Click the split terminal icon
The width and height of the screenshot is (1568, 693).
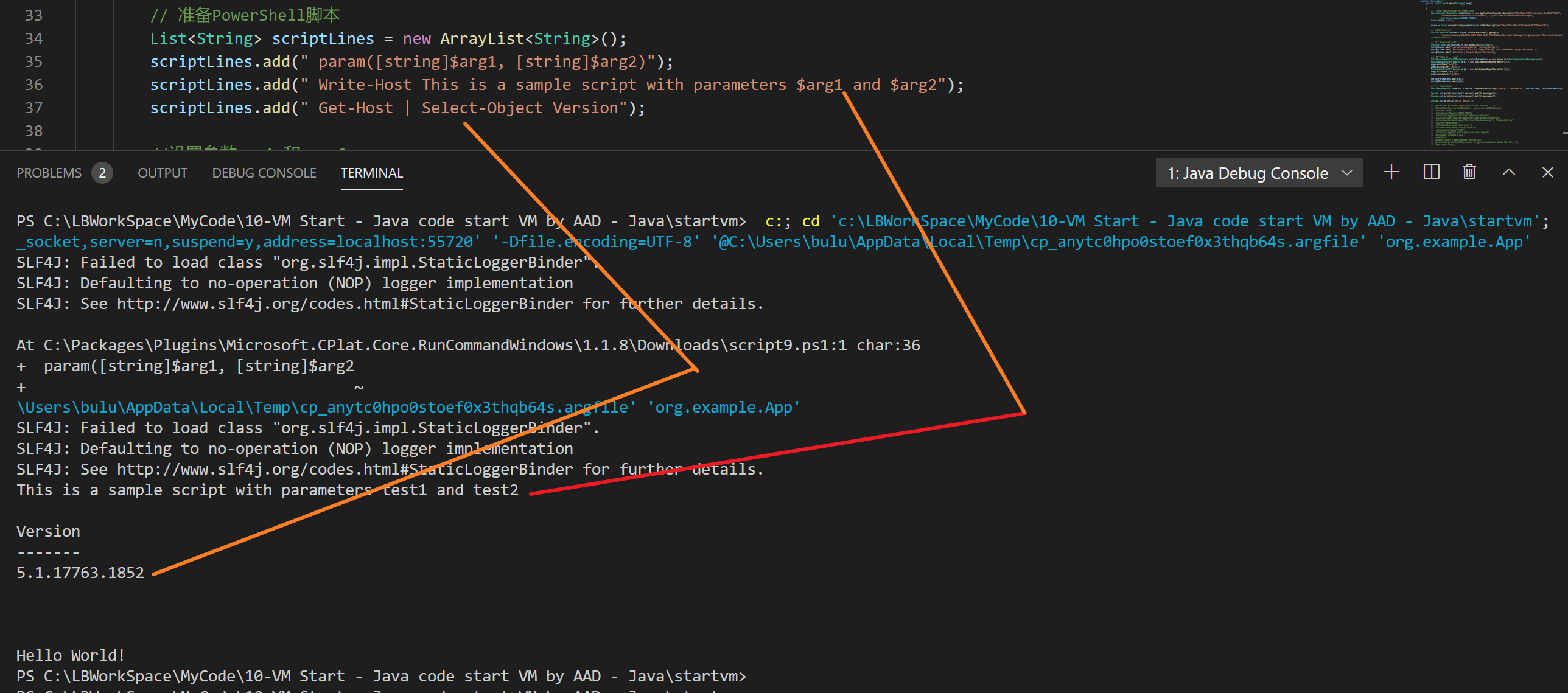pyautogui.click(x=1431, y=172)
